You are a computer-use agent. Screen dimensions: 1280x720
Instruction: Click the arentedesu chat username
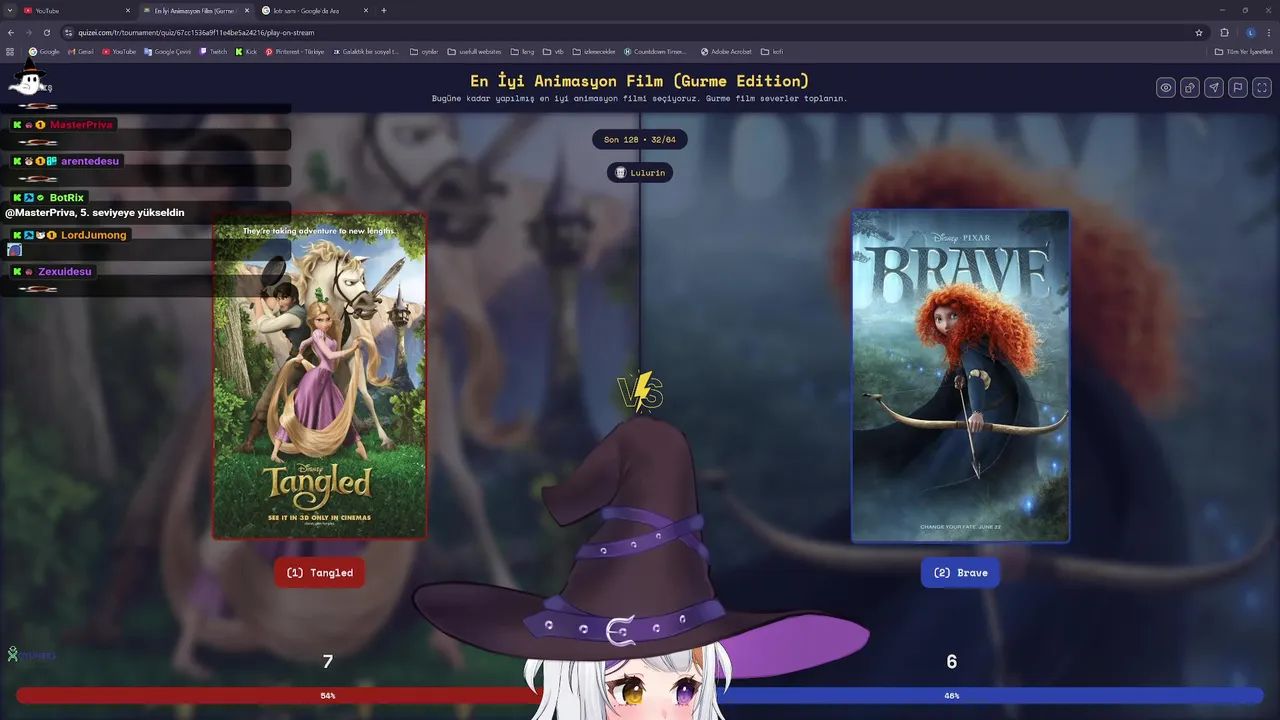click(x=89, y=161)
